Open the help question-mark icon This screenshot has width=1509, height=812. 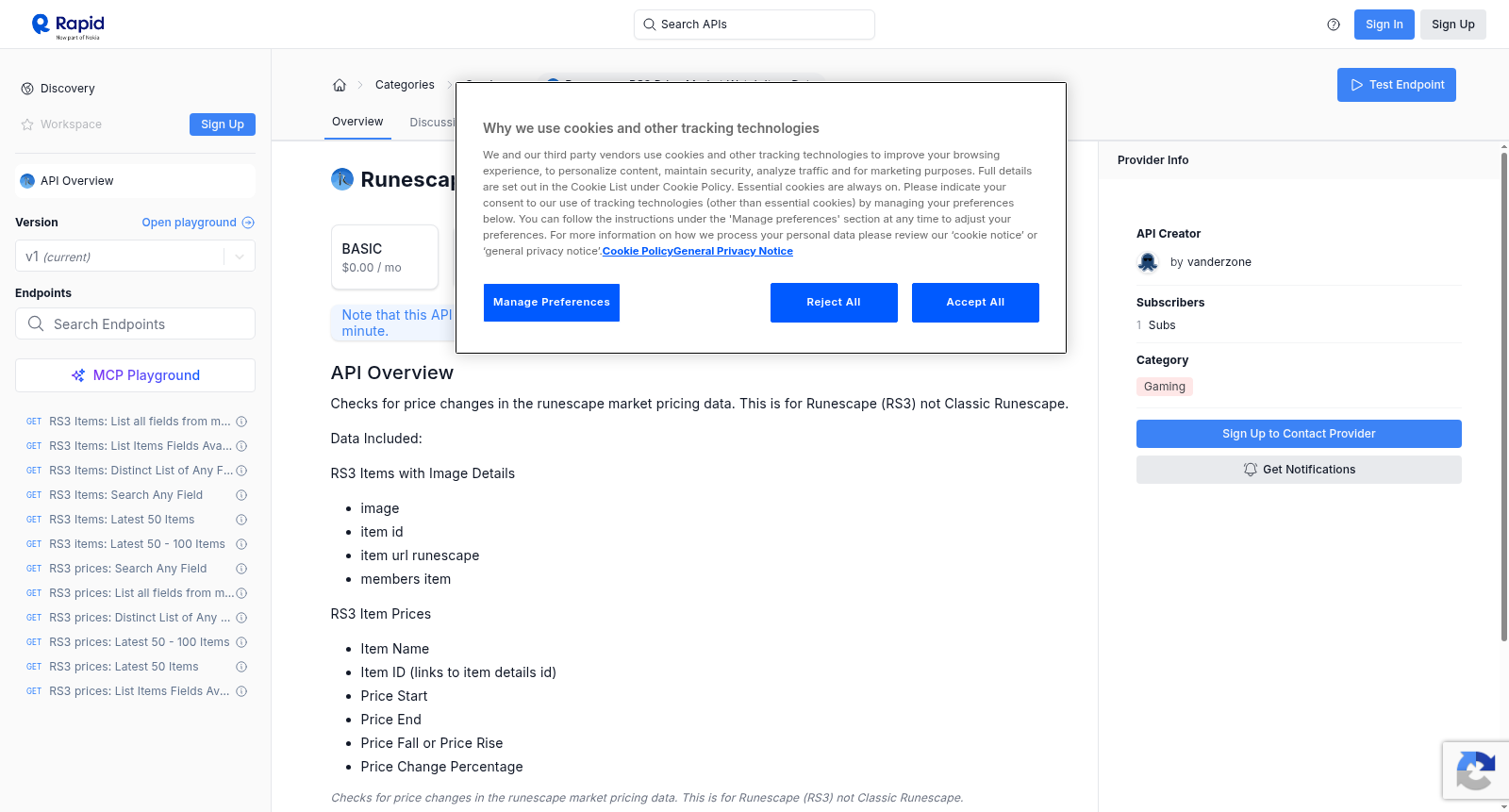point(1334,25)
